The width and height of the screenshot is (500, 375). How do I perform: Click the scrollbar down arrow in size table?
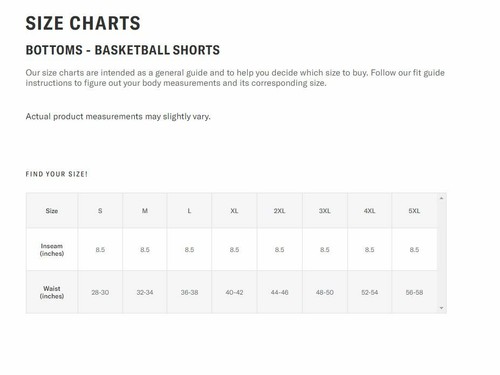(x=441, y=308)
